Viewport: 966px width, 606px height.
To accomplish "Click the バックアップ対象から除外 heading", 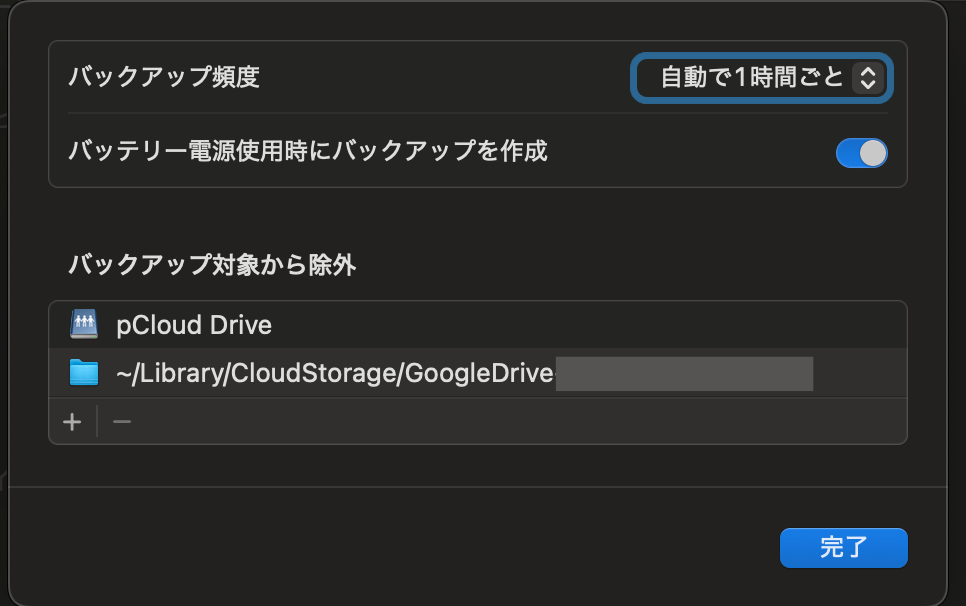I will [212, 265].
